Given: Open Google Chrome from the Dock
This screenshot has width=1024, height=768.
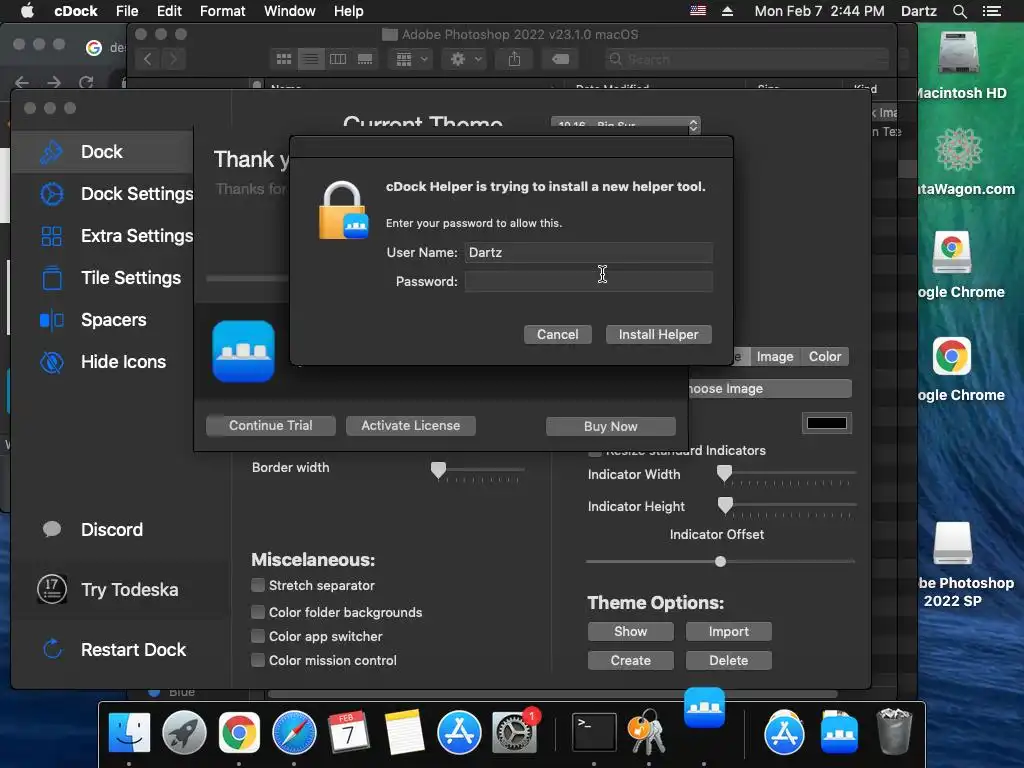Looking at the screenshot, I should coord(239,732).
